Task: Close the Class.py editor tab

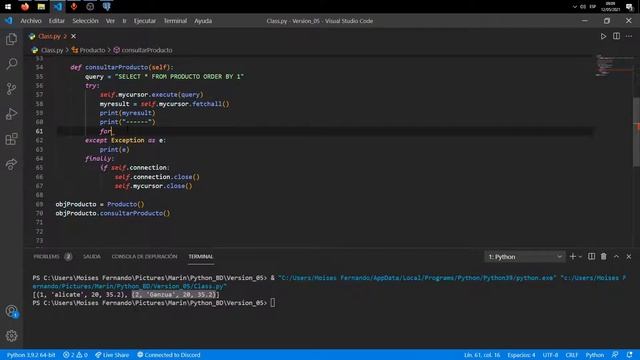Action: (73, 36)
